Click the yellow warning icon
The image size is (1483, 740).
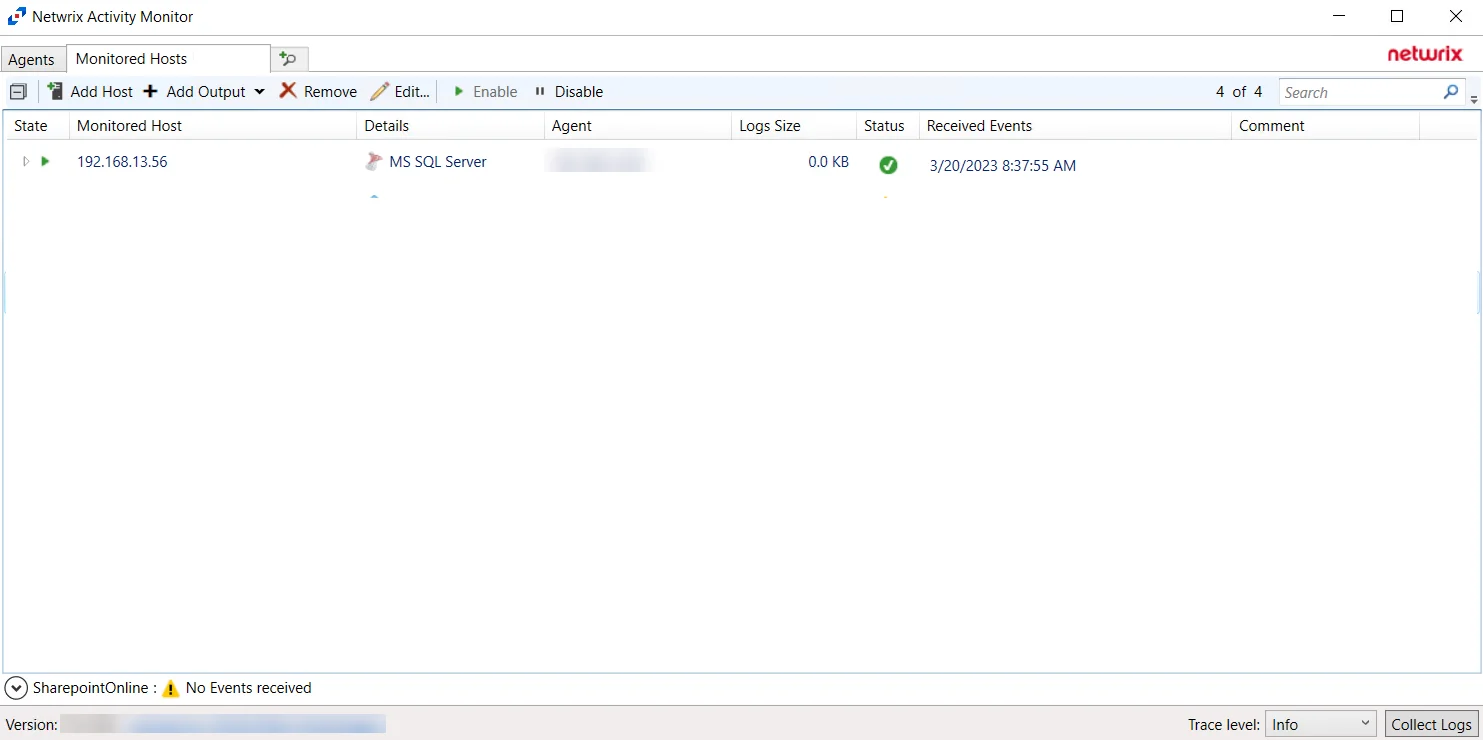171,688
